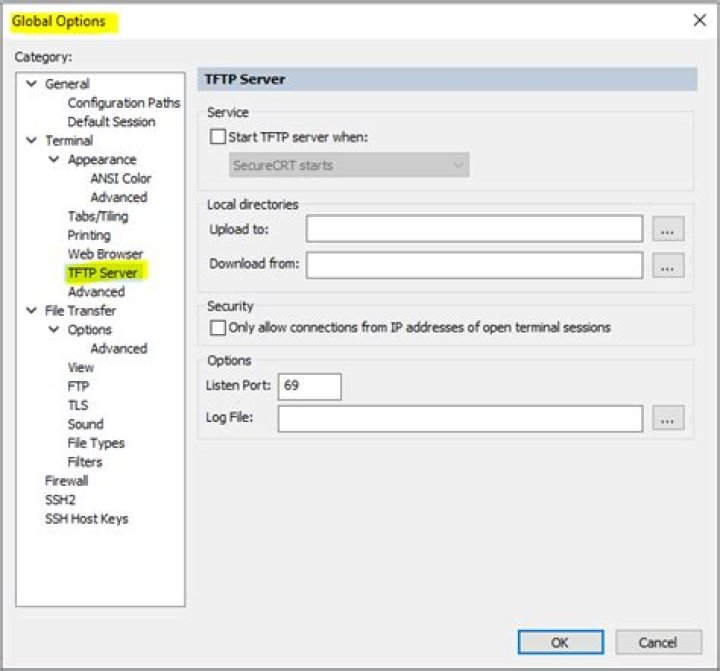Collapse the File Transfer tree category
The image size is (720, 671).
click(31, 311)
